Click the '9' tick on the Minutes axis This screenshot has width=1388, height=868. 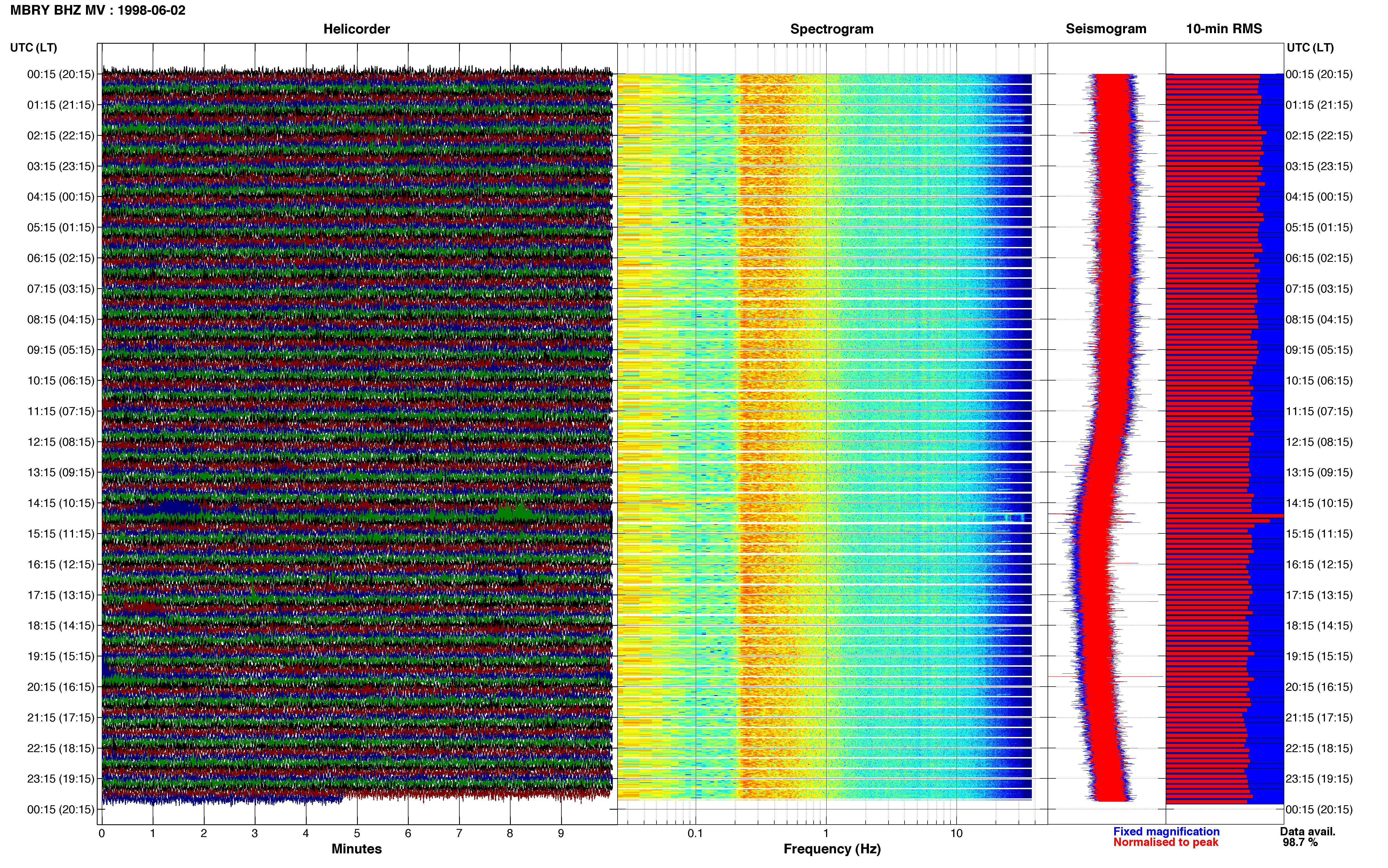tap(561, 833)
